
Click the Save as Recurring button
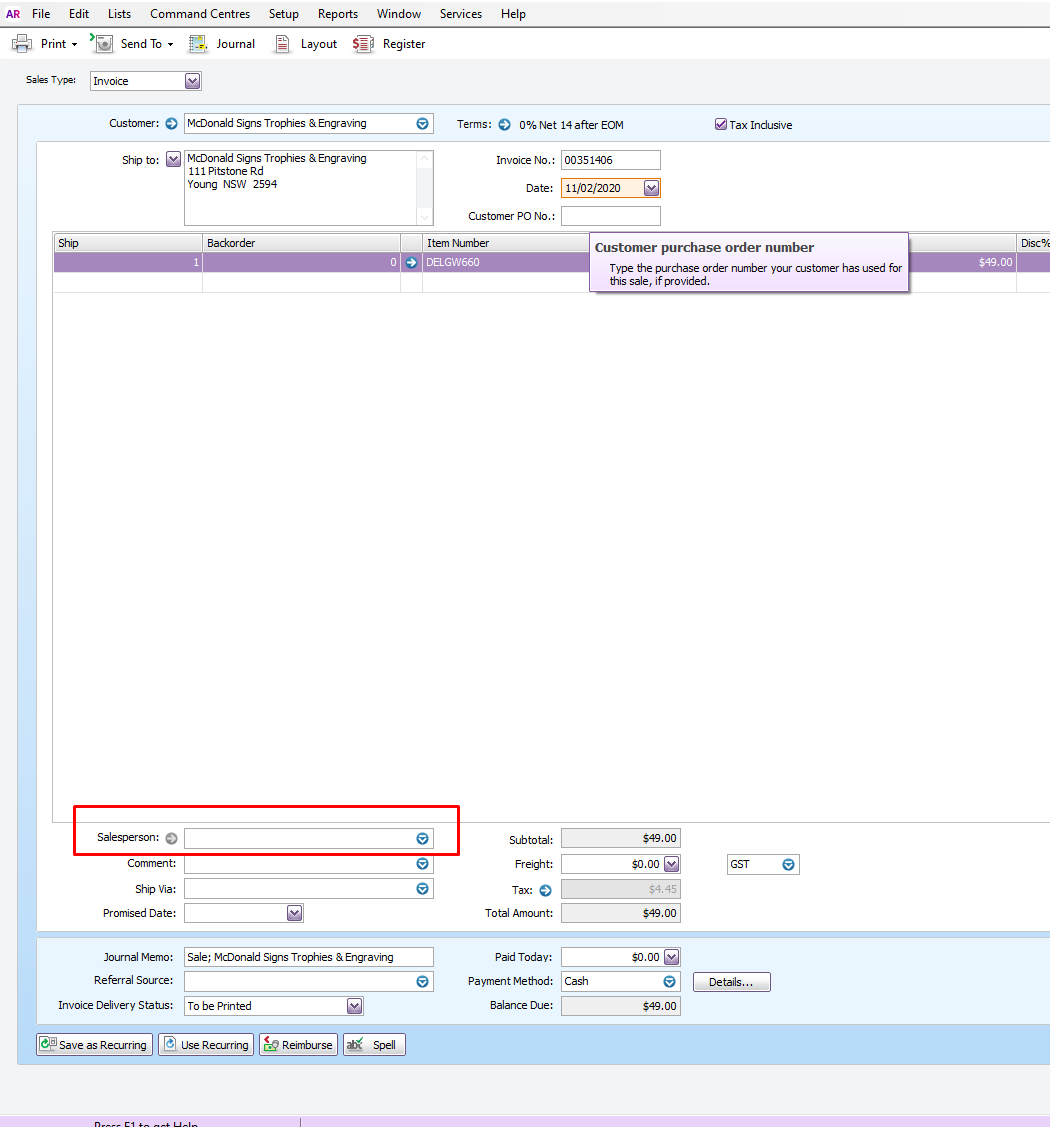(x=94, y=1045)
